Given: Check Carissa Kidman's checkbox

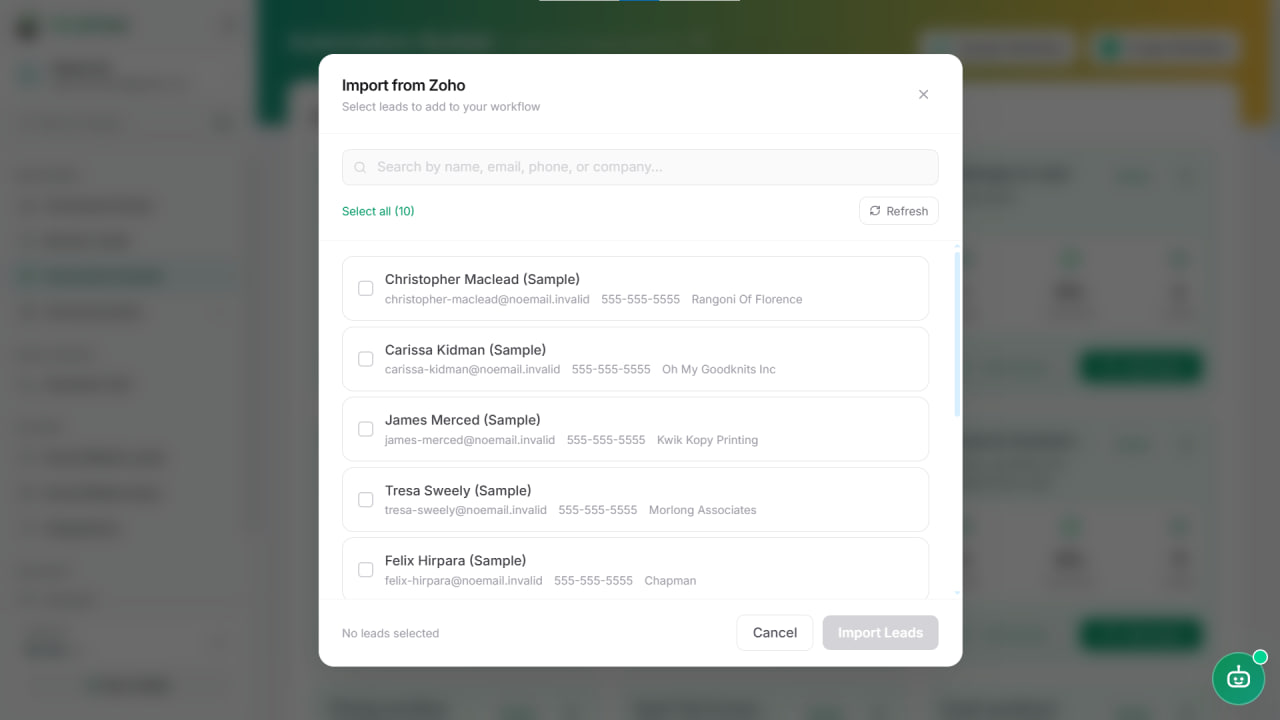Looking at the screenshot, I should (x=365, y=359).
